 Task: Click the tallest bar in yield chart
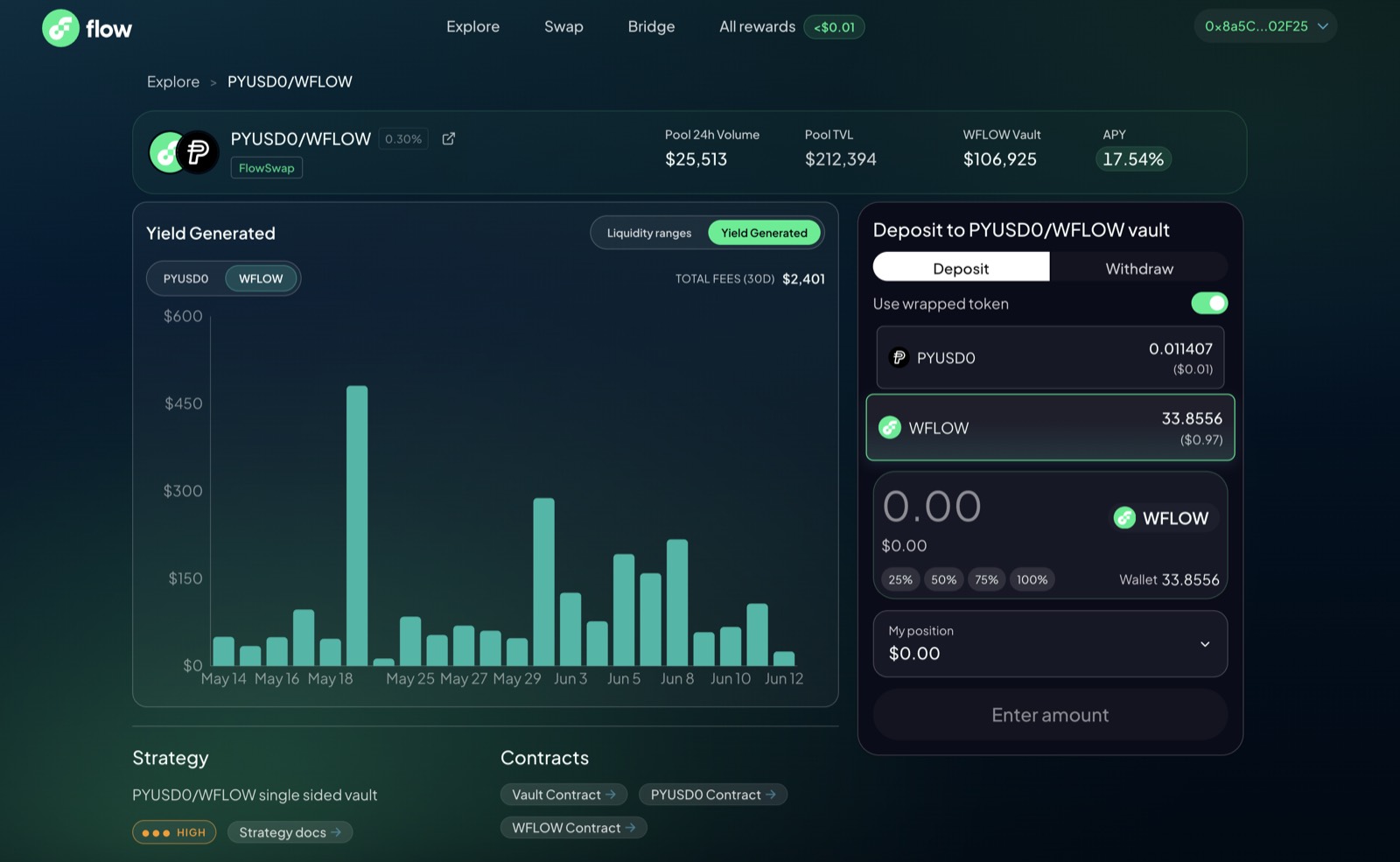(357, 525)
